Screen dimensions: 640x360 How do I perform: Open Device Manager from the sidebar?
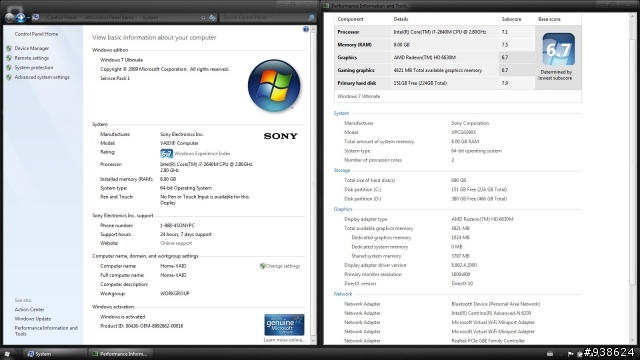pos(31,48)
